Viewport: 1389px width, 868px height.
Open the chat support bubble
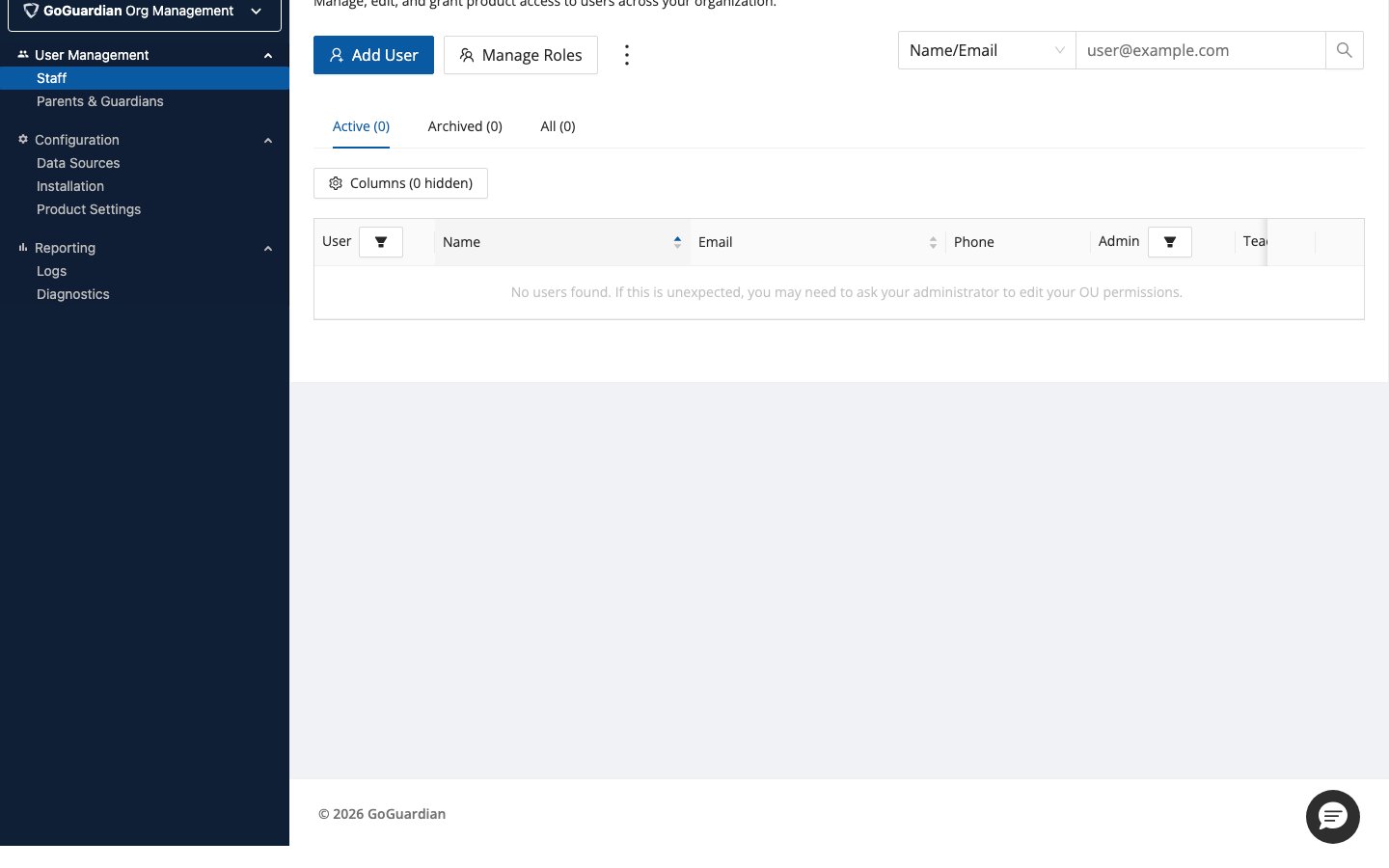[x=1332, y=817]
